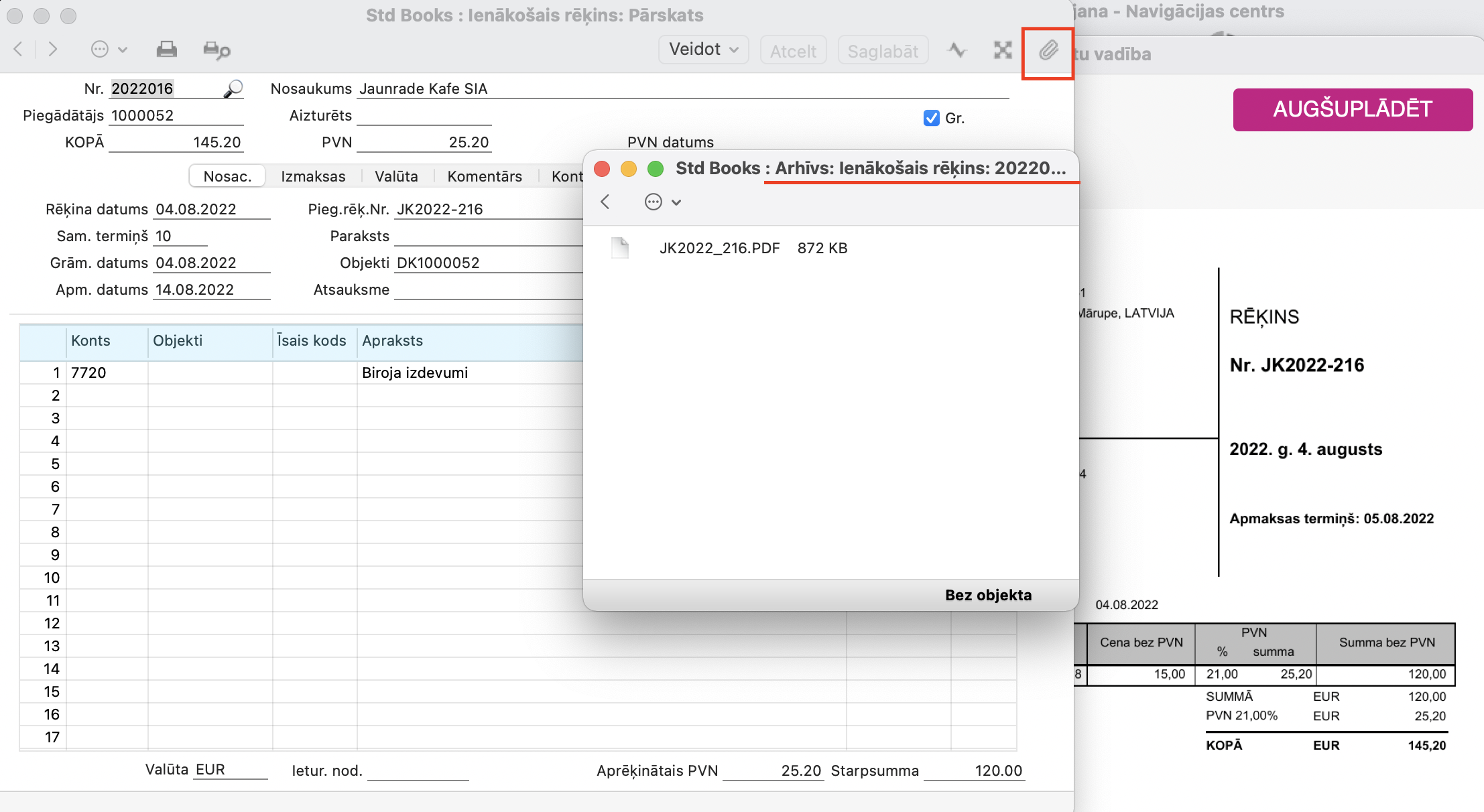Go to next record arrow
1484x812 pixels.
[53, 50]
